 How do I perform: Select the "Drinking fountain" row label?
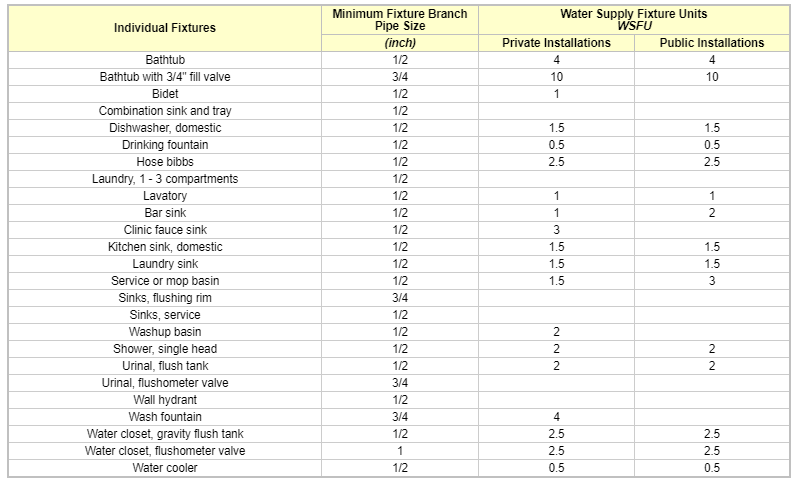point(165,145)
